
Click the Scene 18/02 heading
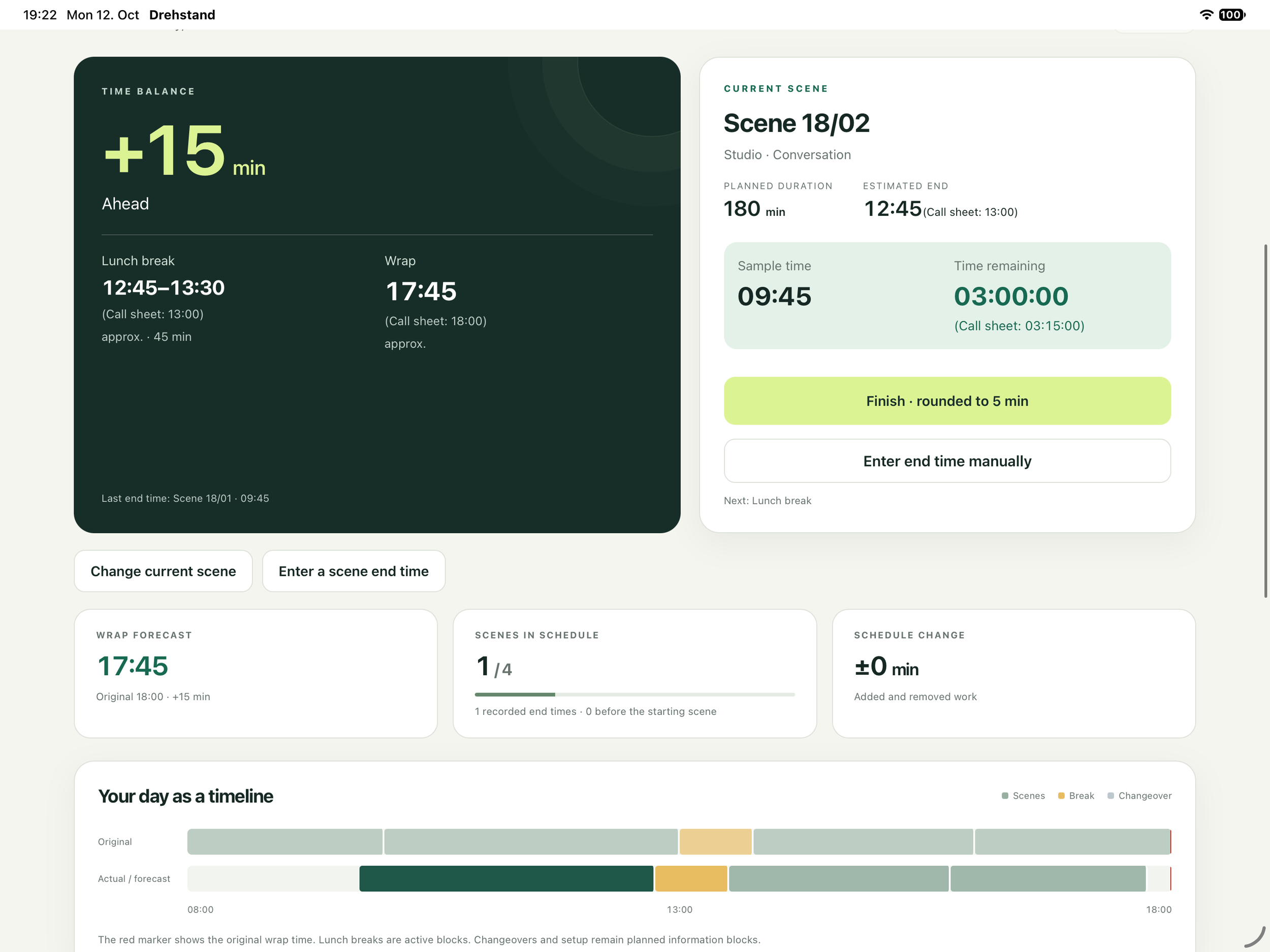point(797,123)
